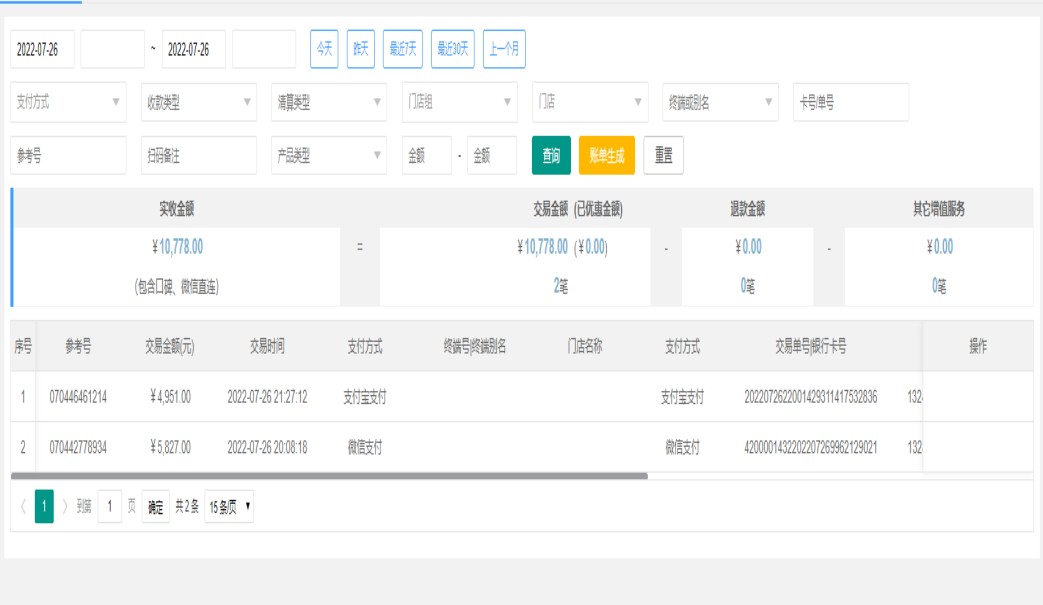Image resolution: width=1043 pixels, height=605 pixels.
Task: Select the 昨天 date shortcut
Action: click(360, 49)
